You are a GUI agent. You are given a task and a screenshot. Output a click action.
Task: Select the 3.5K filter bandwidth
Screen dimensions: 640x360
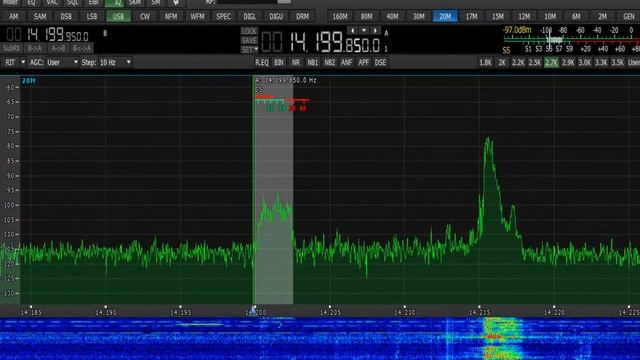[618, 62]
